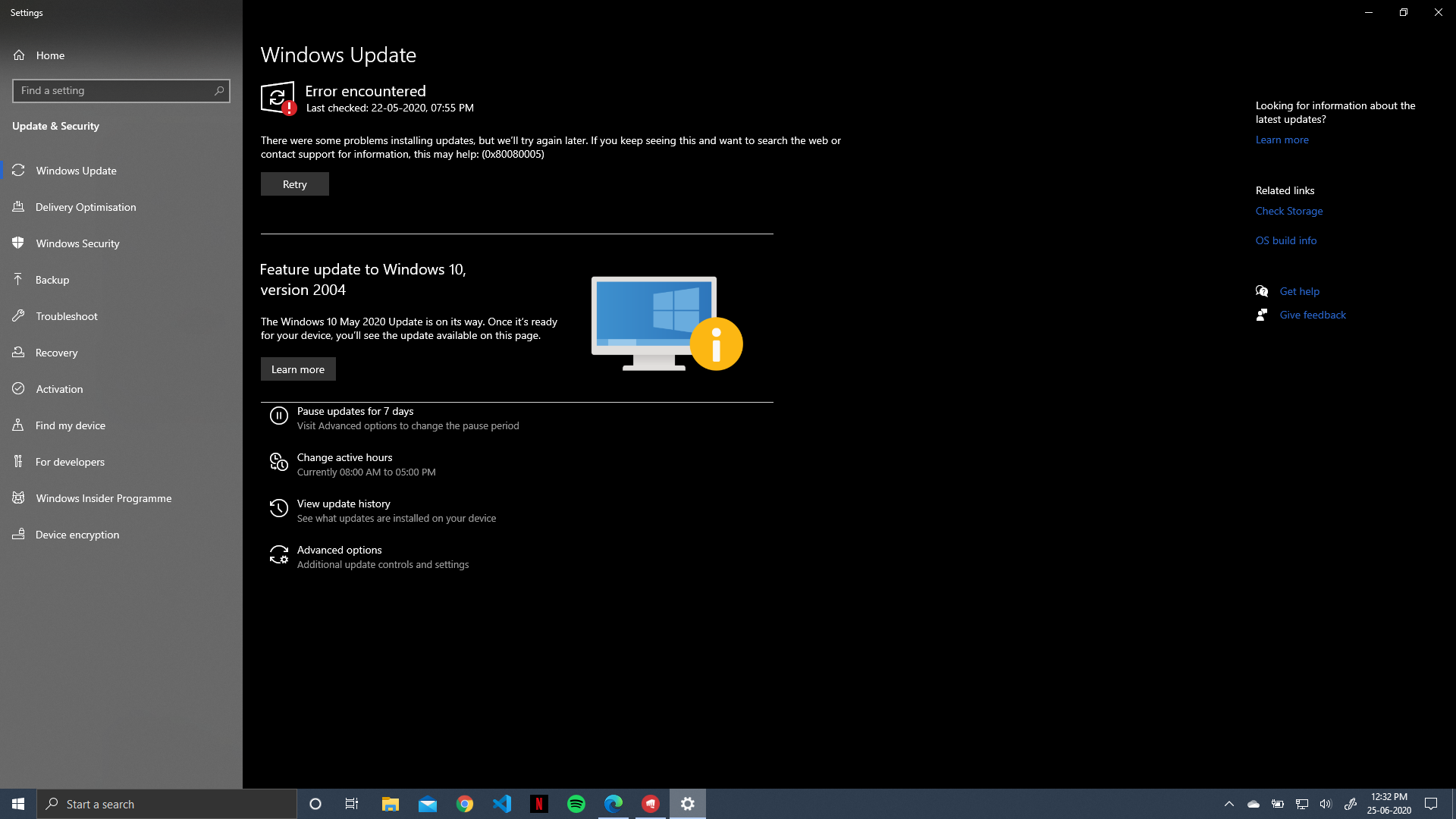Screen dimensions: 1456x819
Task: Click the View update history icon
Action: point(279,508)
